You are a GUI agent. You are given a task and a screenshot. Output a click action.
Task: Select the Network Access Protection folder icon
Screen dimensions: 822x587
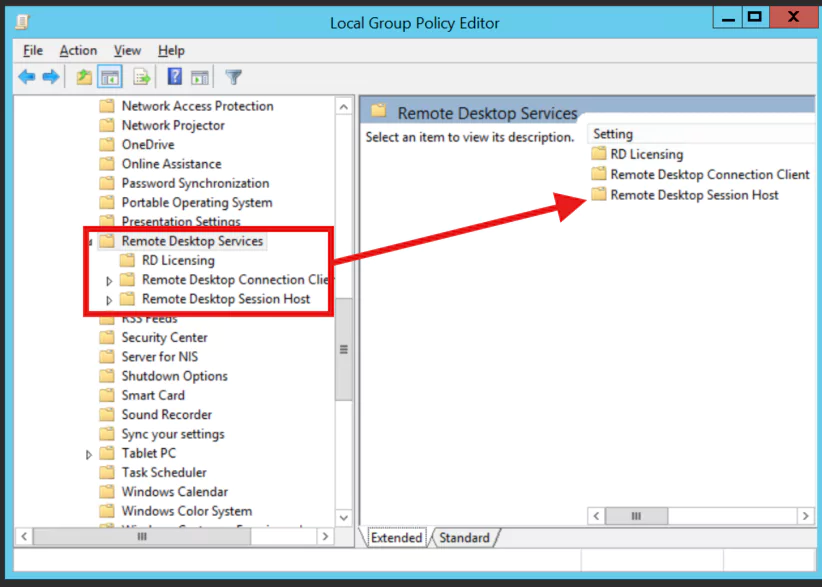pyautogui.click(x=107, y=106)
